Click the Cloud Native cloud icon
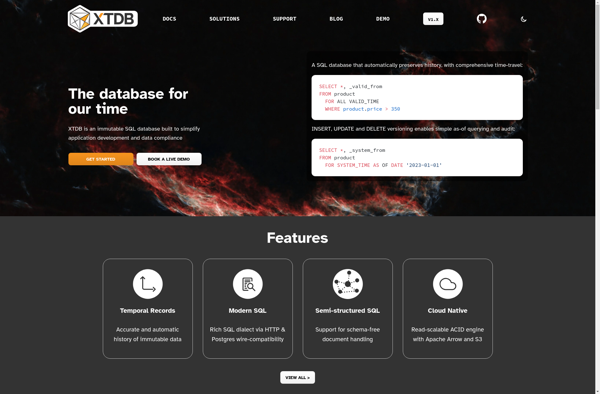Screen dimensions: 600x394 click(447, 284)
